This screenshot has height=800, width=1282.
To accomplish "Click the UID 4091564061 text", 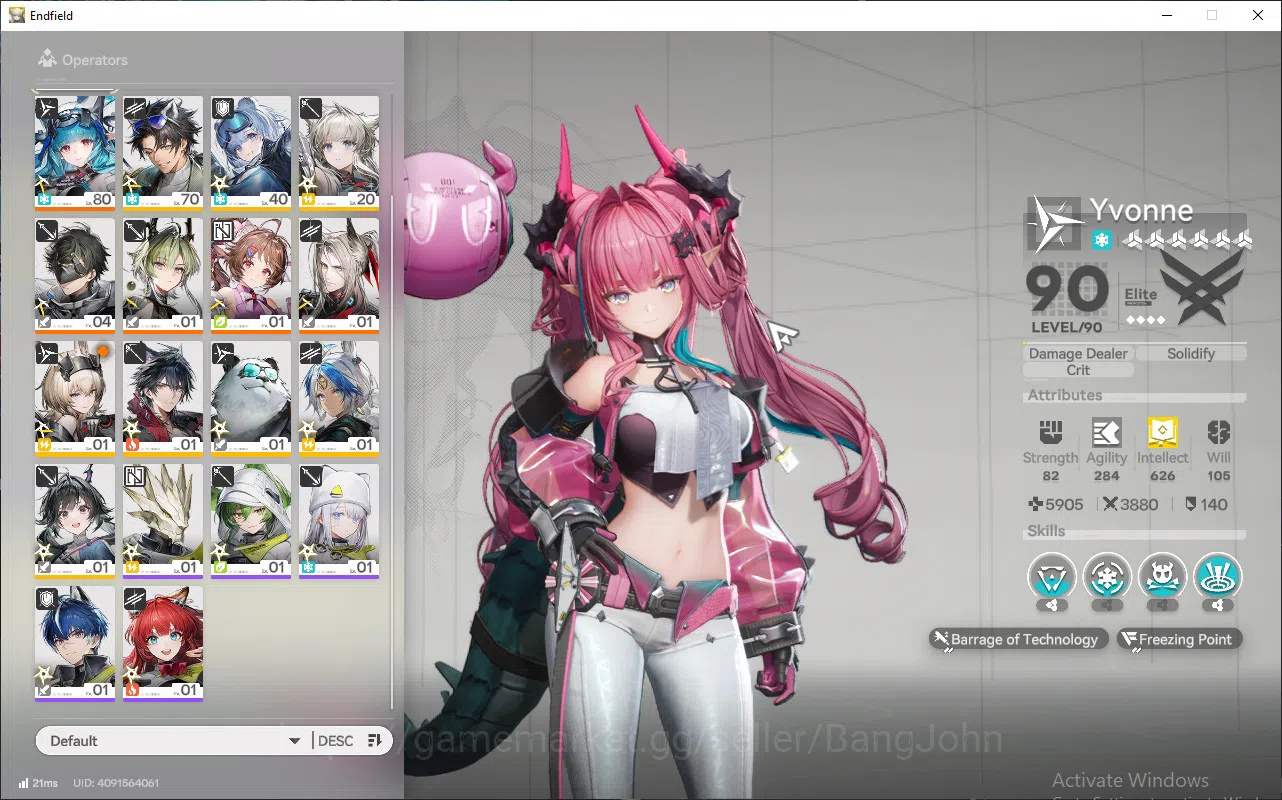I will [x=116, y=783].
